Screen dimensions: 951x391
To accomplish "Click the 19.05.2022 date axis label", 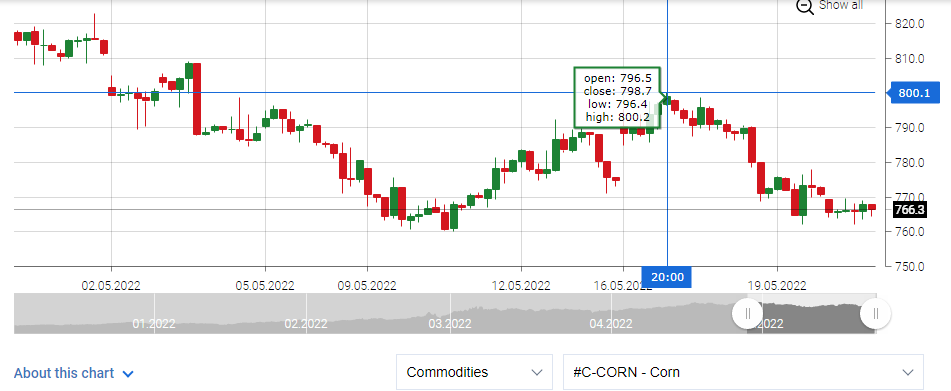I will point(778,286).
